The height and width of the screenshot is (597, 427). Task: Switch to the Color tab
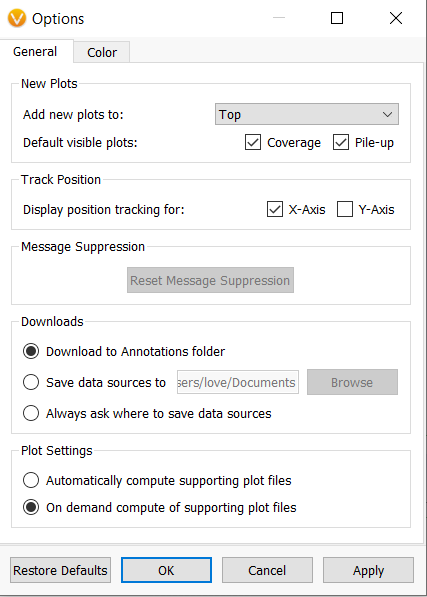[102, 52]
